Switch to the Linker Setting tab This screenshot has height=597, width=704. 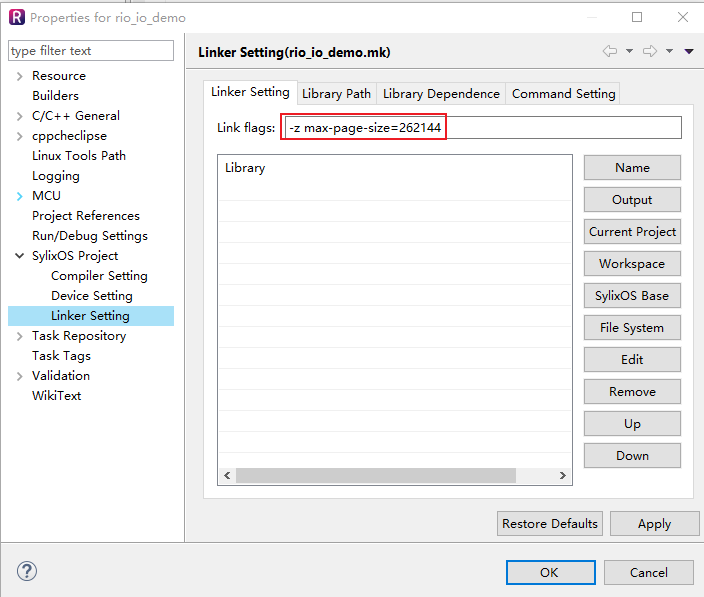coord(250,92)
